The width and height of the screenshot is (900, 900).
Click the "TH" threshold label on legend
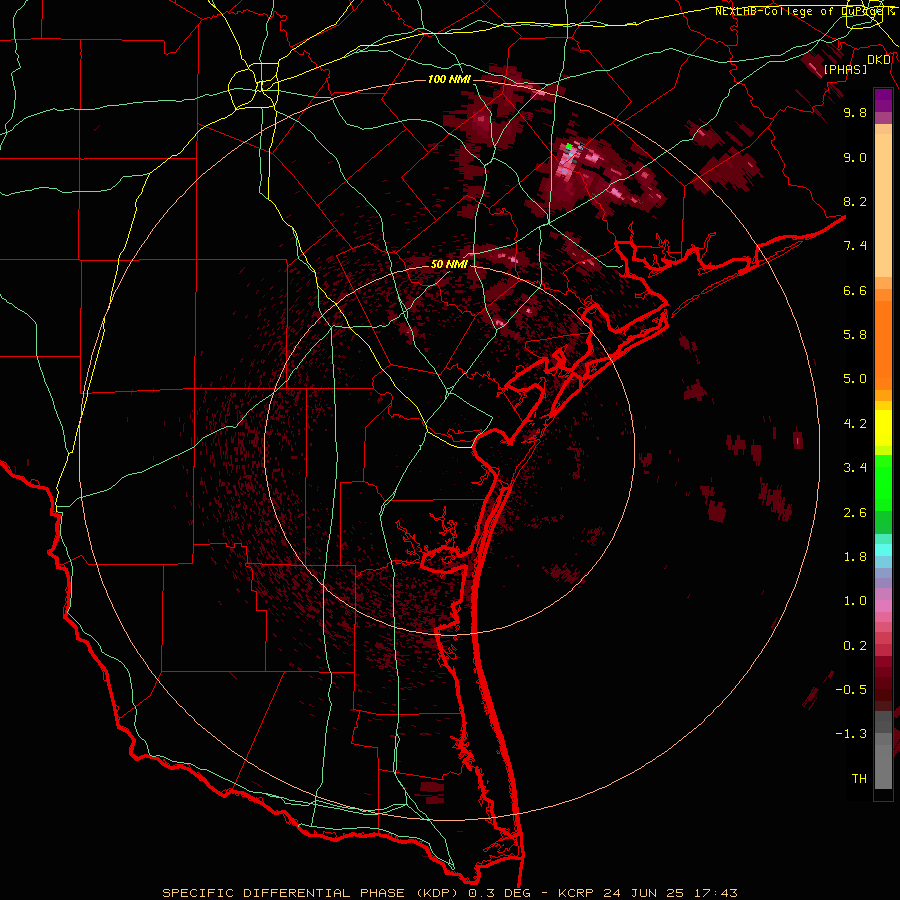(x=859, y=779)
